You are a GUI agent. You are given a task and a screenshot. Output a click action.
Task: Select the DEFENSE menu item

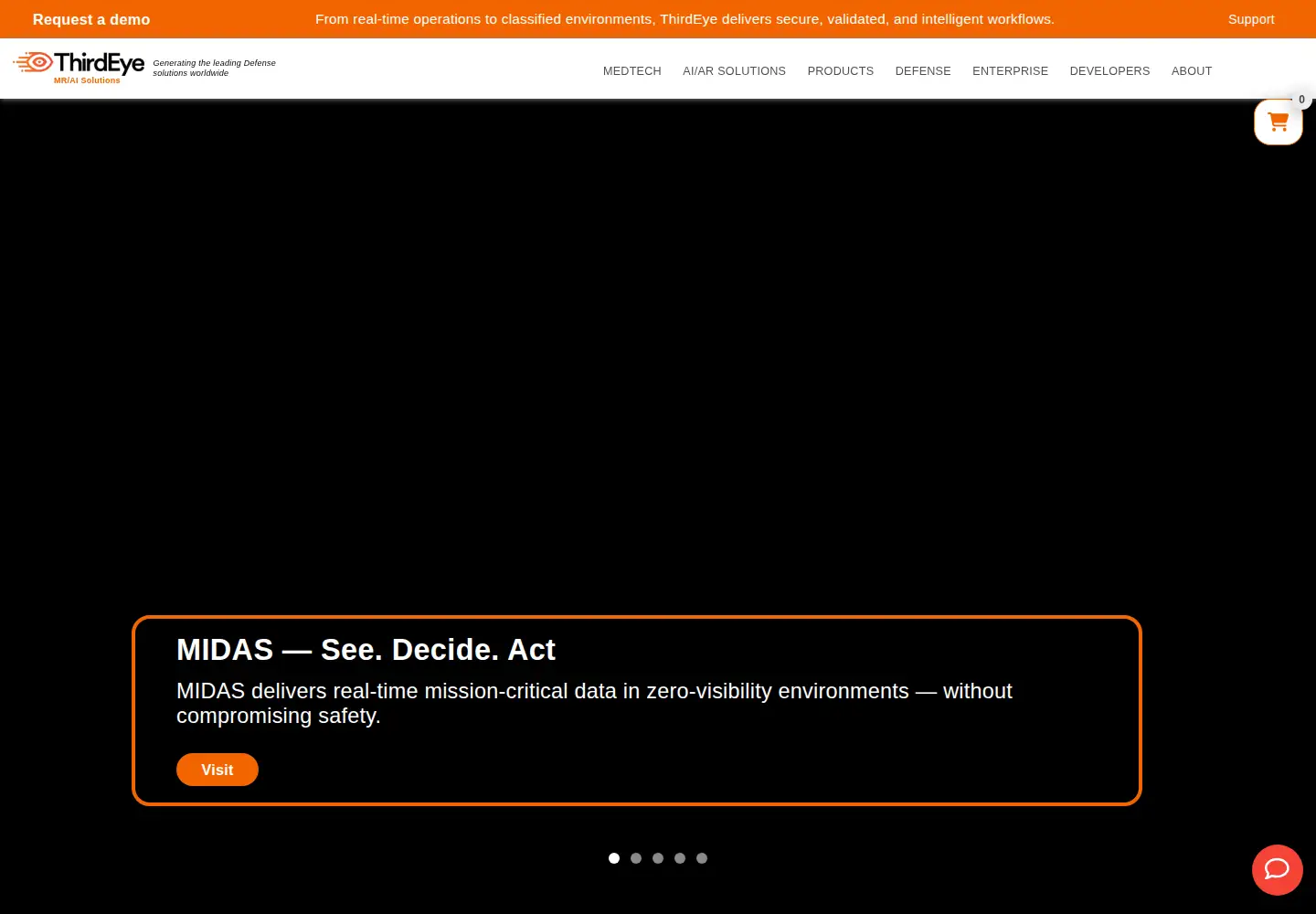(x=923, y=71)
